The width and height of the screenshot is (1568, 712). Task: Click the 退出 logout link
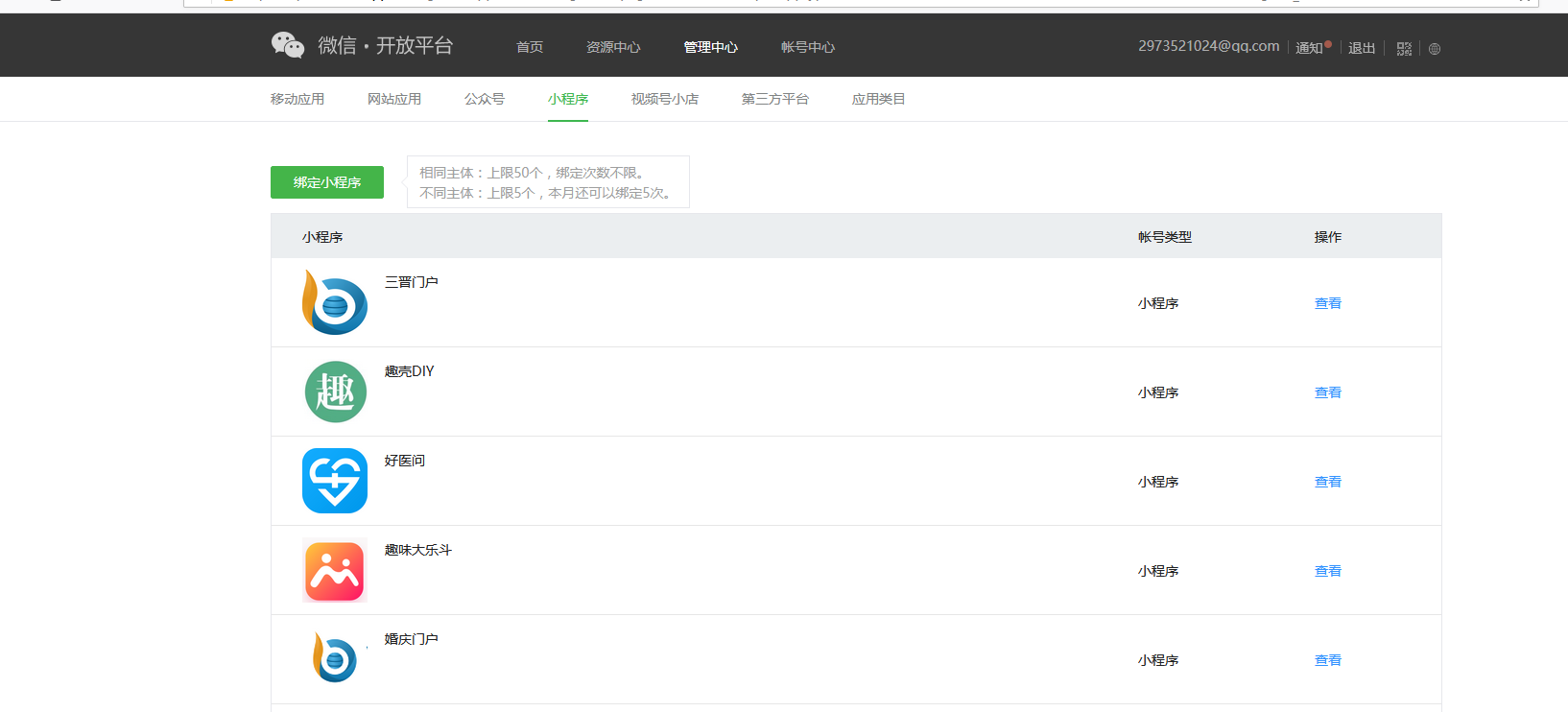(x=1362, y=48)
